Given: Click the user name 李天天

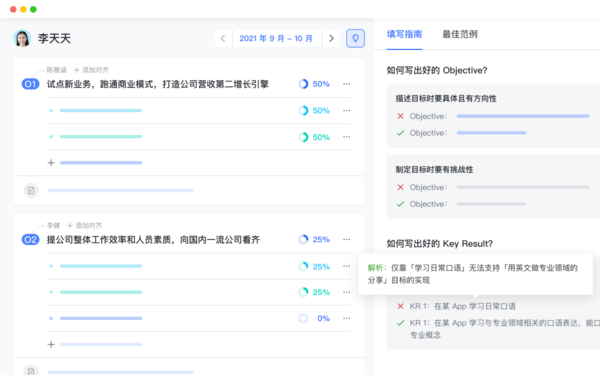Looking at the screenshot, I should [54, 38].
